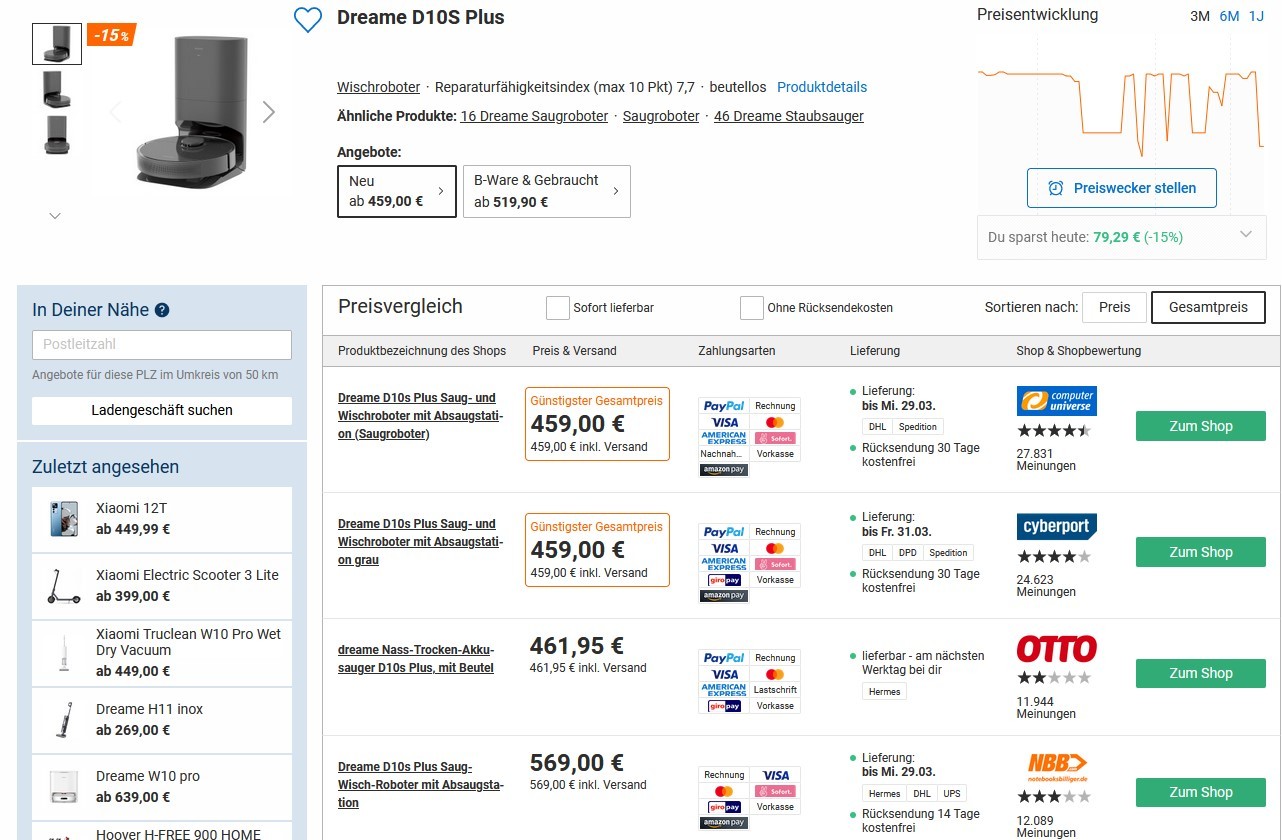Open the Xiaomi Truclean W10 Pro recently viewed item
Screen dimensions: 1282x840
162,653
